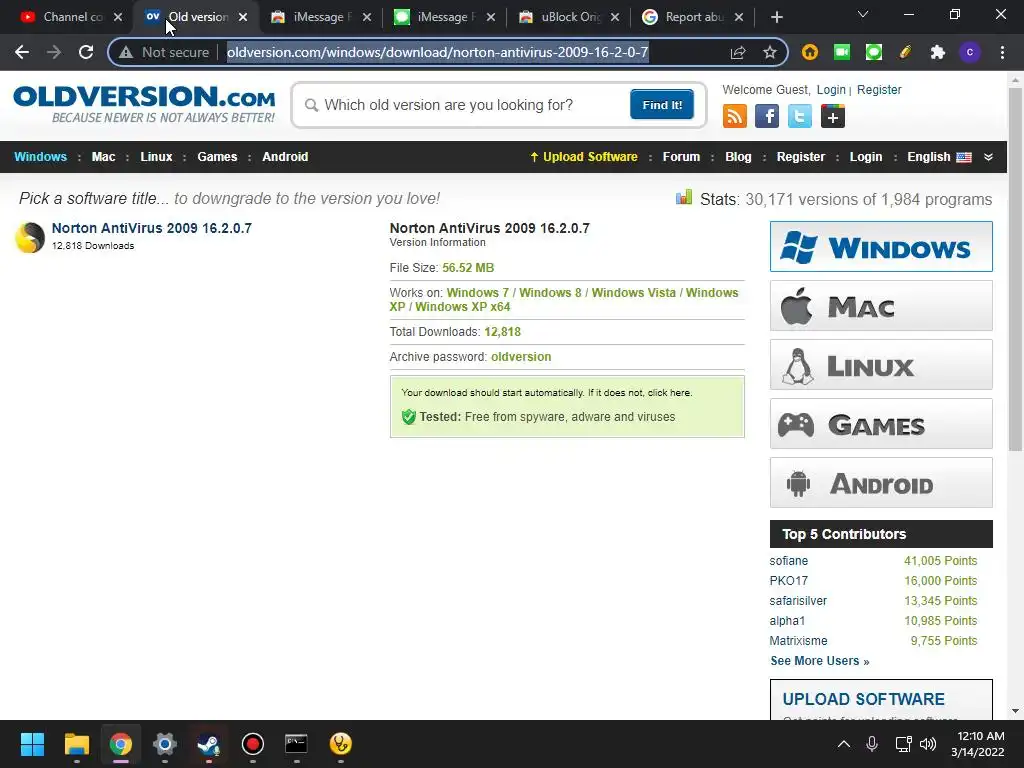Screen dimensions: 1024x768
Task: Click the OLDVERSION.COM site logo
Action: (144, 104)
